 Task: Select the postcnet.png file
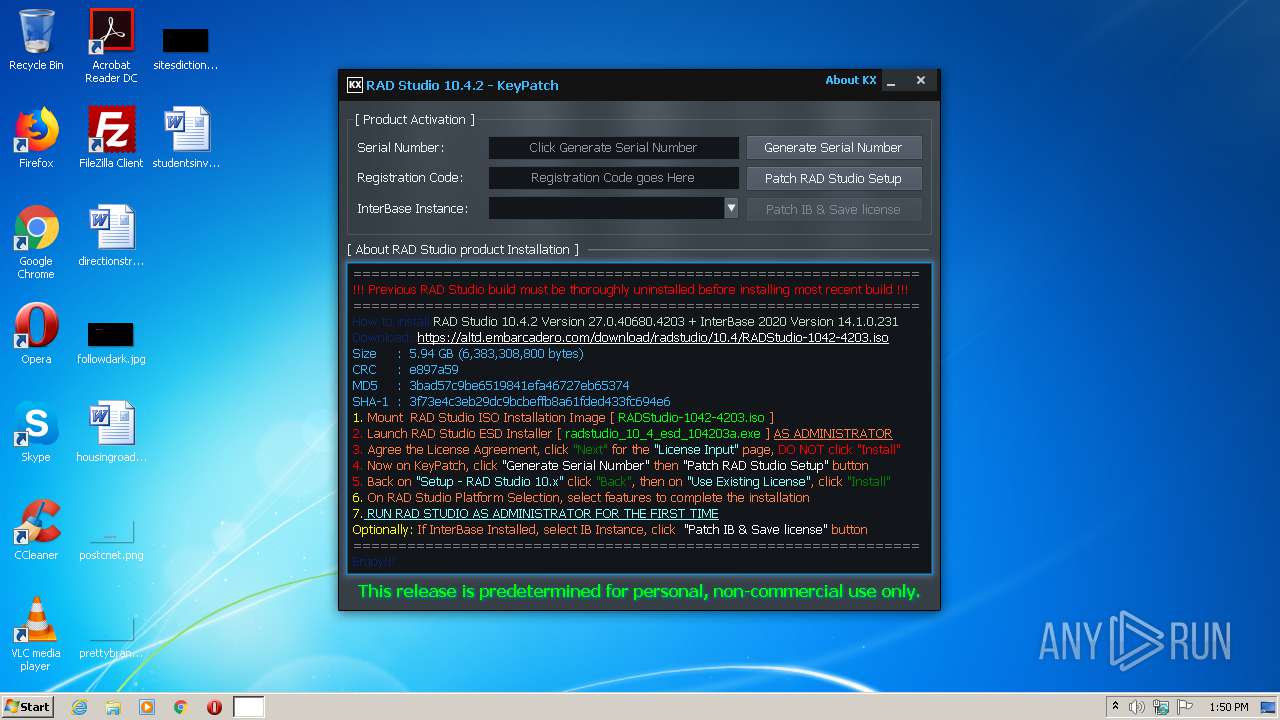(111, 540)
